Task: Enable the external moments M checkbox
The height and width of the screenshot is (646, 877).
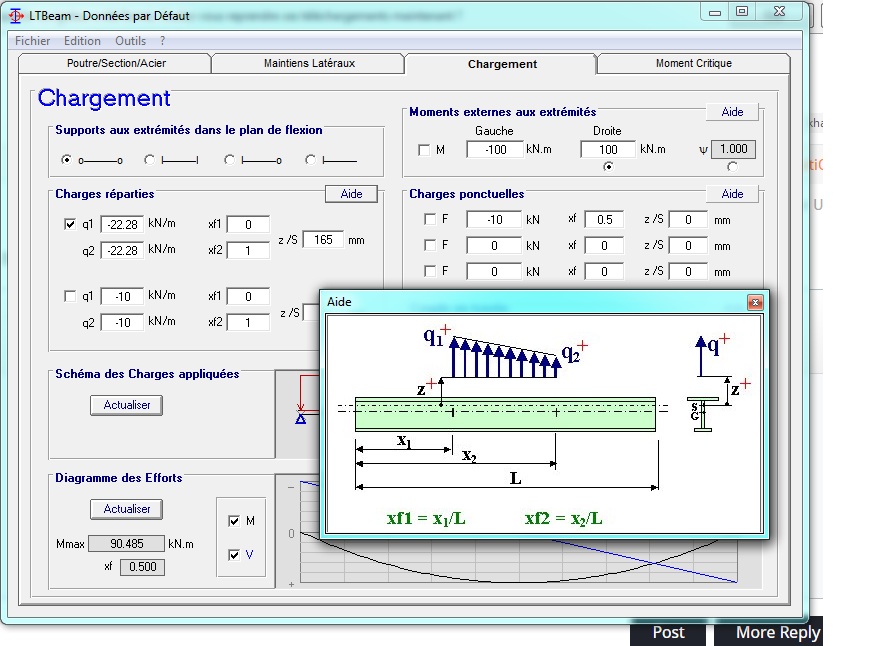Action: (424, 150)
